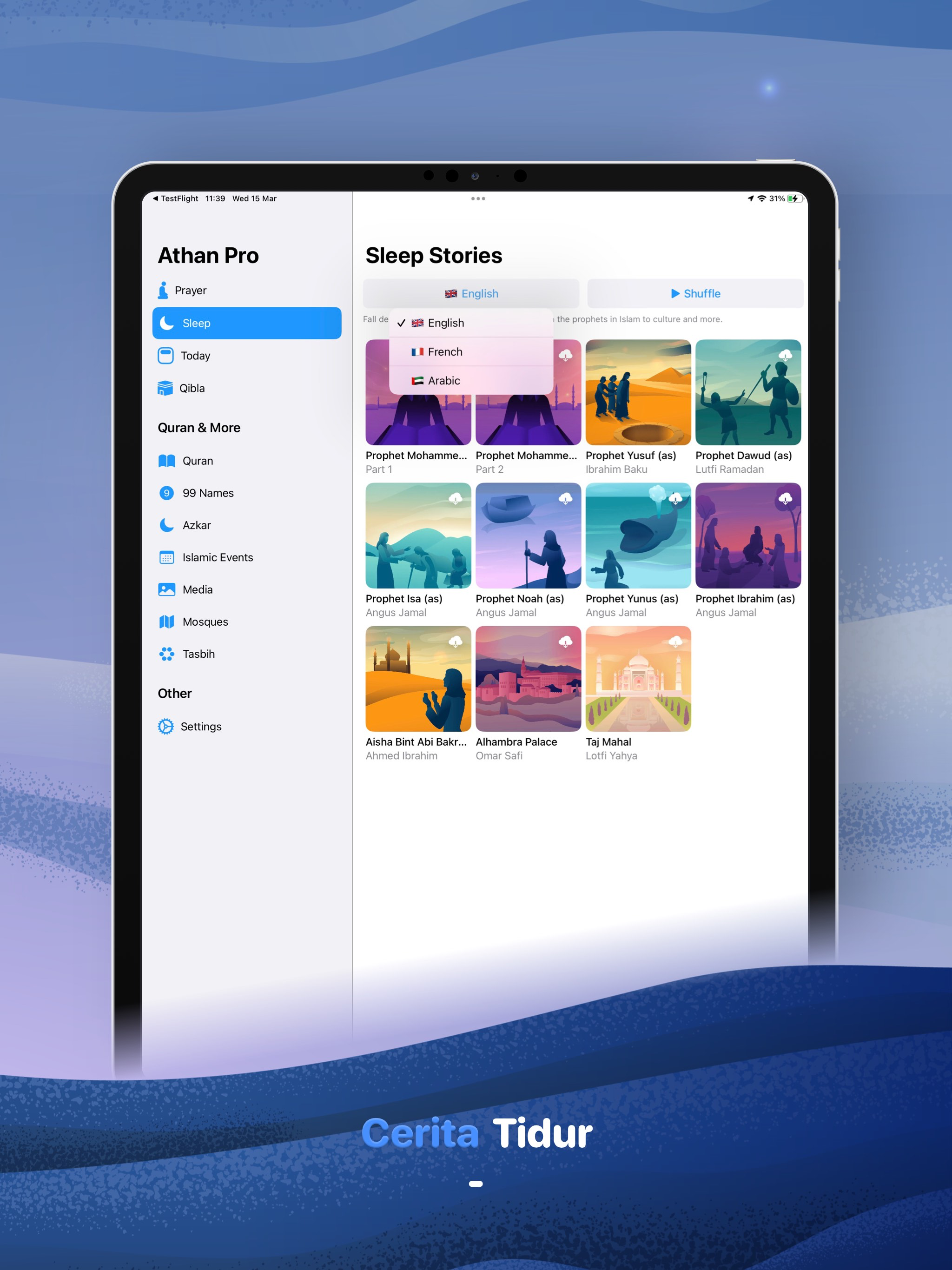Tap the three-dot multitasking indicator at top
The width and height of the screenshot is (952, 1270).
[478, 198]
